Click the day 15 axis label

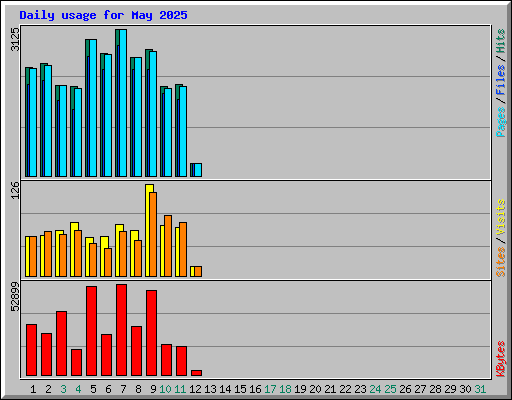coord(240,389)
